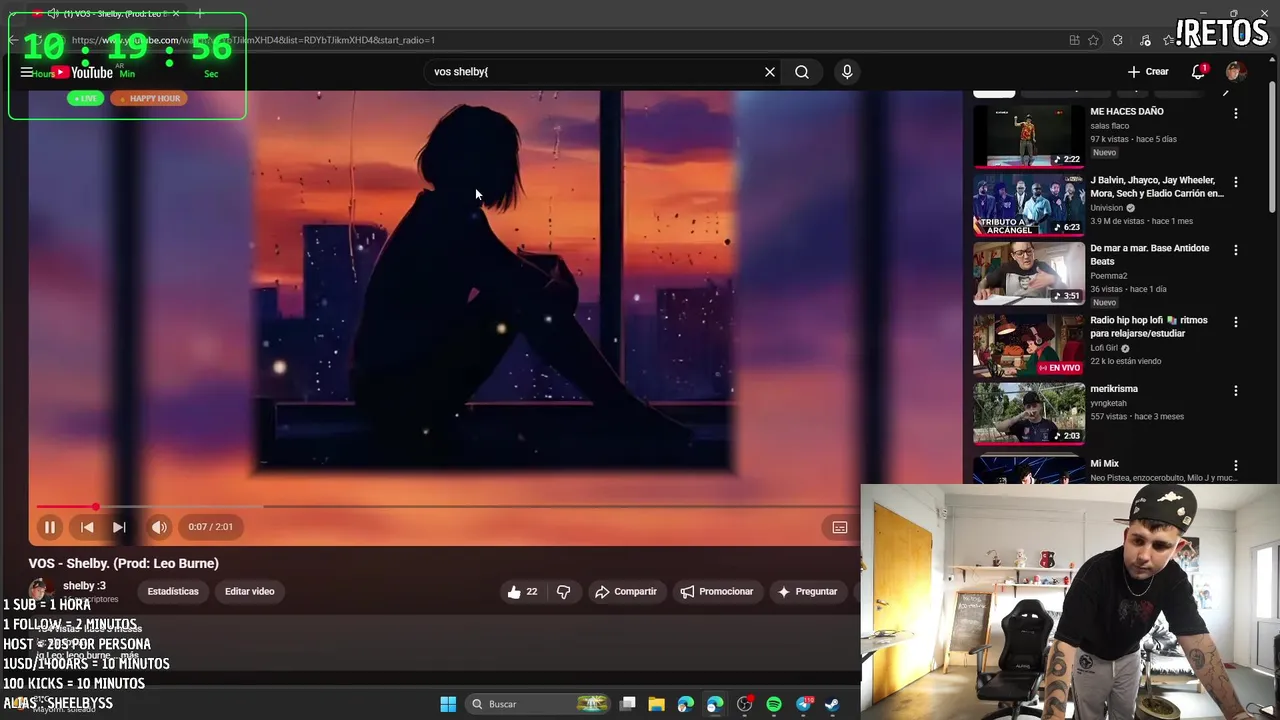The width and height of the screenshot is (1280, 720).
Task: Open Estadísticas for this video
Action: (x=173, y=592)
